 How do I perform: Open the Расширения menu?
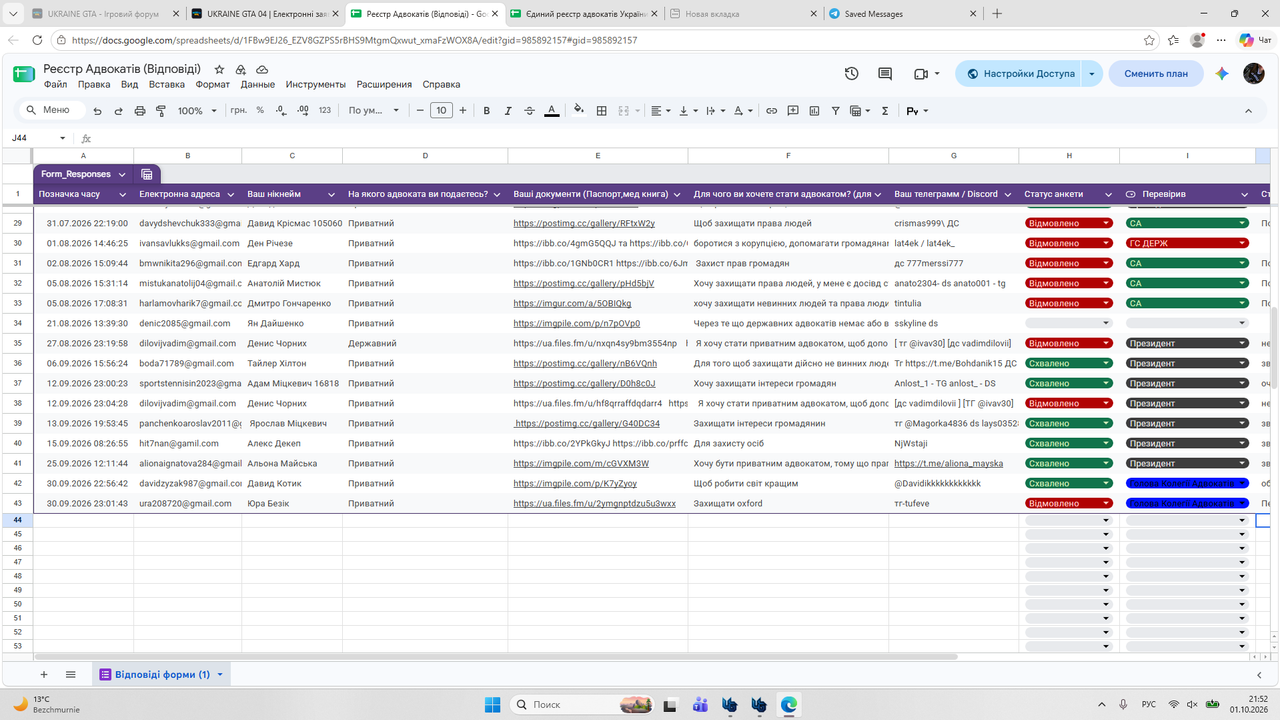[384, 85]
